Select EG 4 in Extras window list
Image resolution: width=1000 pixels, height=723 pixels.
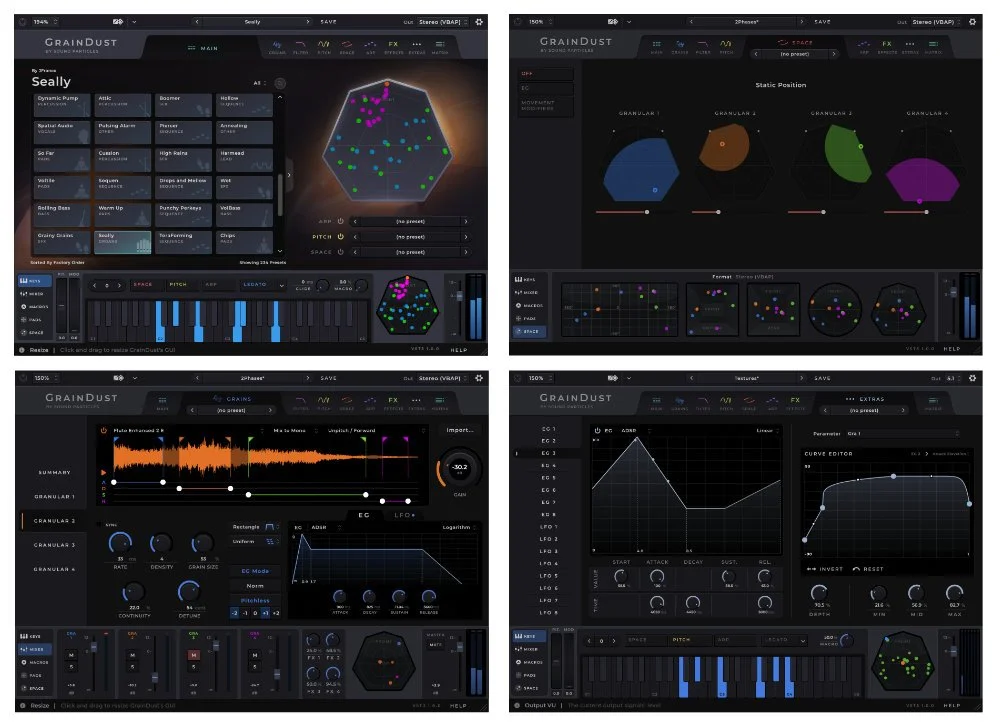click(x=548, y=465)
